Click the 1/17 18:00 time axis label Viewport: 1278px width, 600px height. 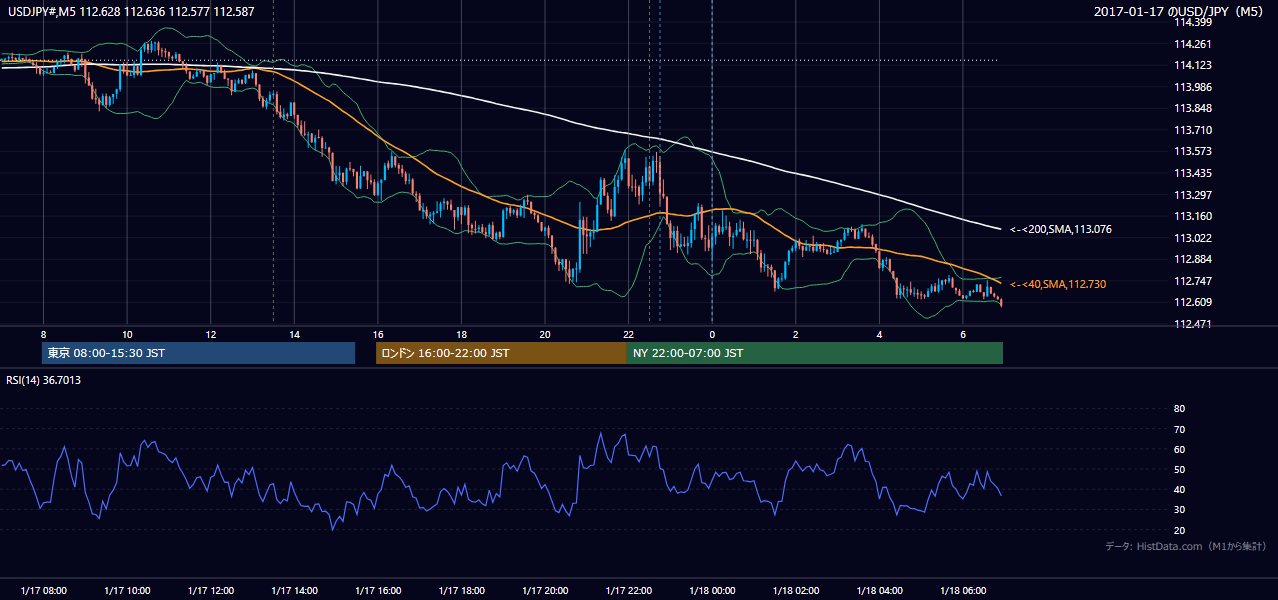461,590
